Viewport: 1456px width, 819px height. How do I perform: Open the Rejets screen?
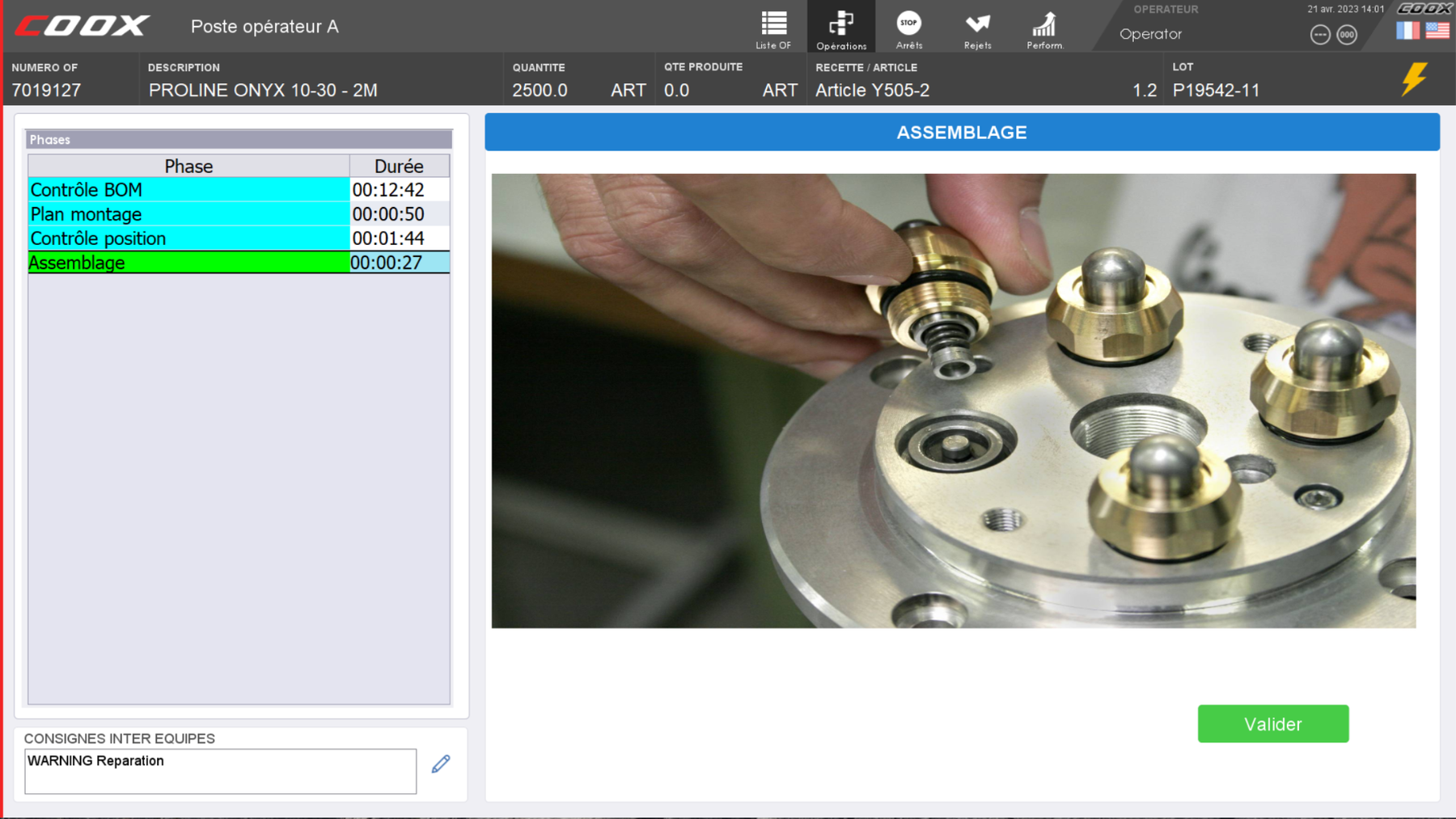977,29
